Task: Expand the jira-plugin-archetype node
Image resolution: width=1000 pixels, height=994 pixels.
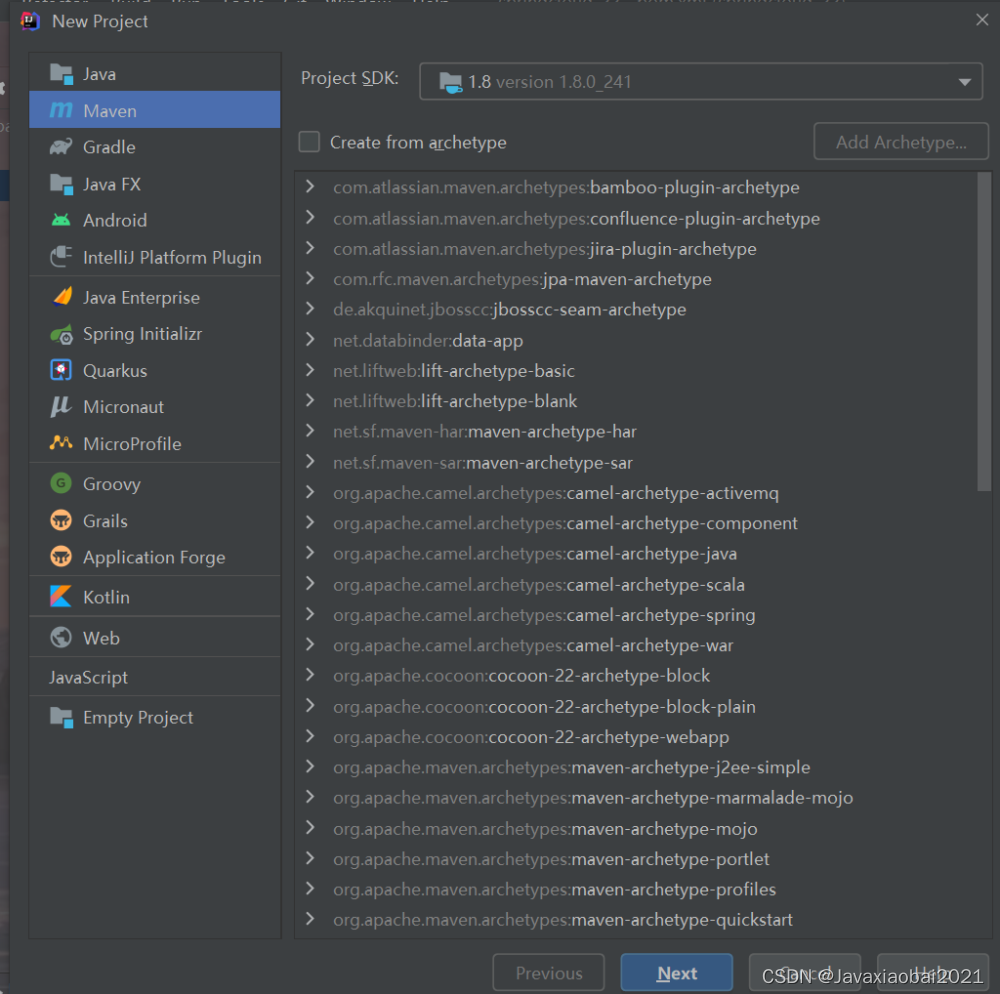Action: [310, 247]
